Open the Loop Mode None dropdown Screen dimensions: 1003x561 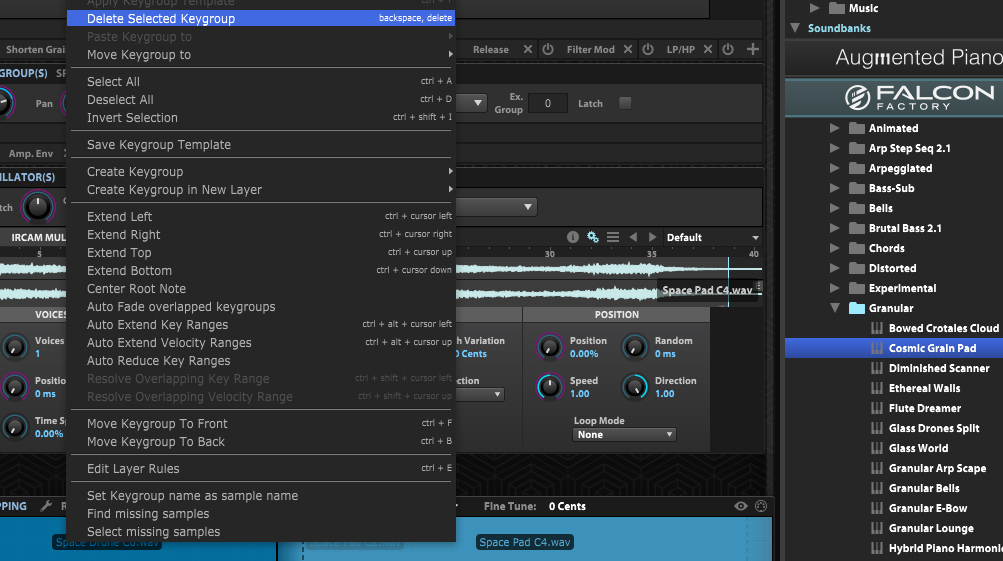point(624,434)
